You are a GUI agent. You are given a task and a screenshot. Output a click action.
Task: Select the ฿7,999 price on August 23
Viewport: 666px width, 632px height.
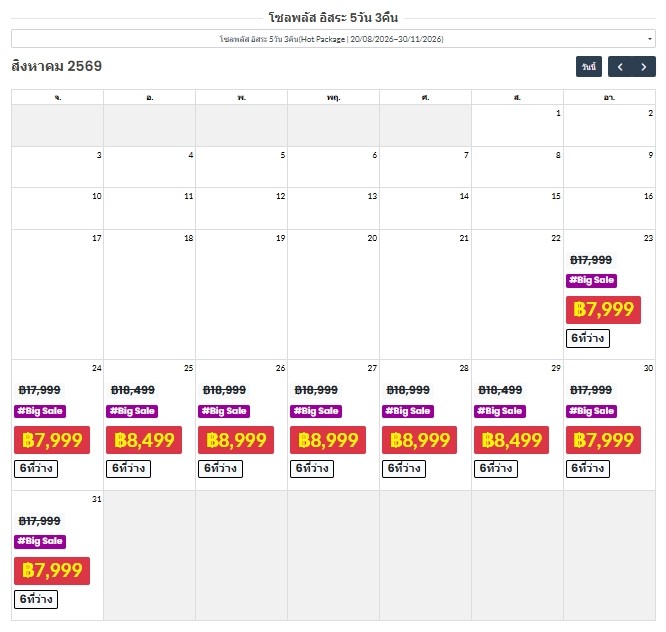(603, 310)
